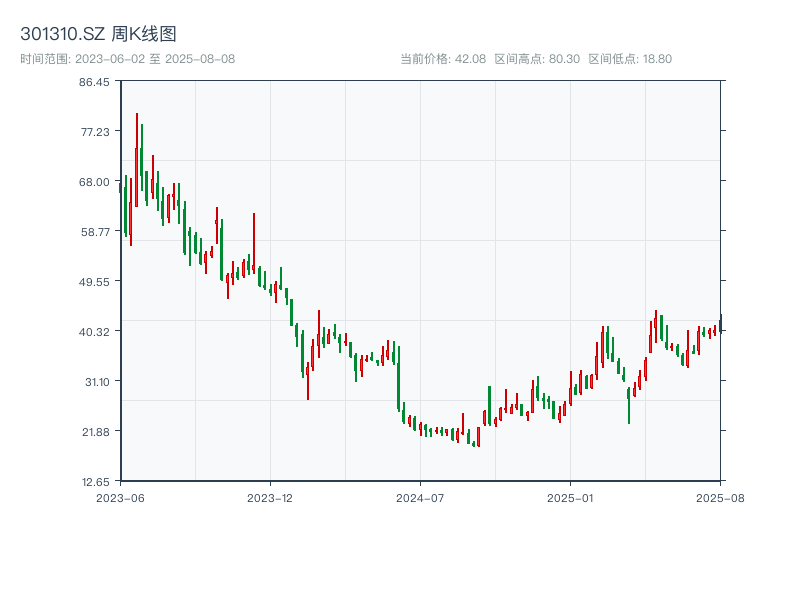Click the 当前价格 42.08 label

pyautogui.click(x=443, y=59)
